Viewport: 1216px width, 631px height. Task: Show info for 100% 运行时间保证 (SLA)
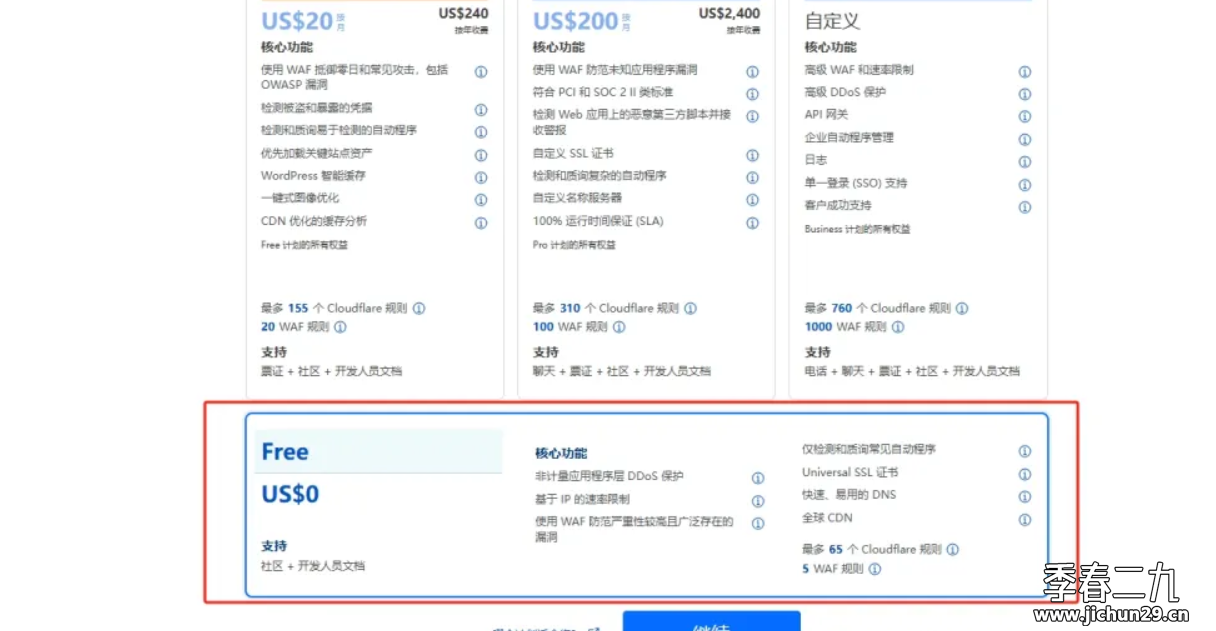pyautogui.click(x=753, y=223)
